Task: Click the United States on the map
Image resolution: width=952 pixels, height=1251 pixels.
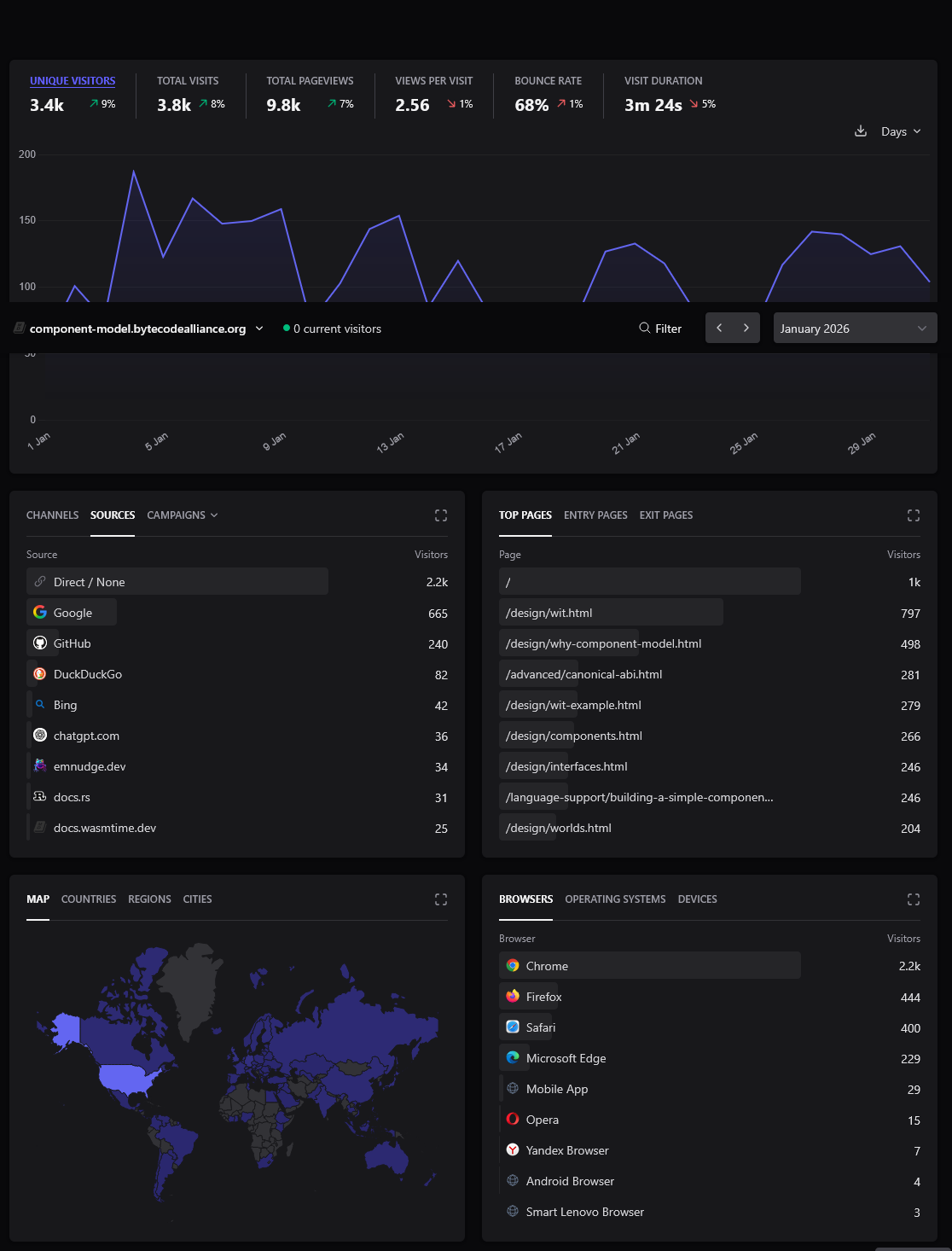Action: point(128,1078)
